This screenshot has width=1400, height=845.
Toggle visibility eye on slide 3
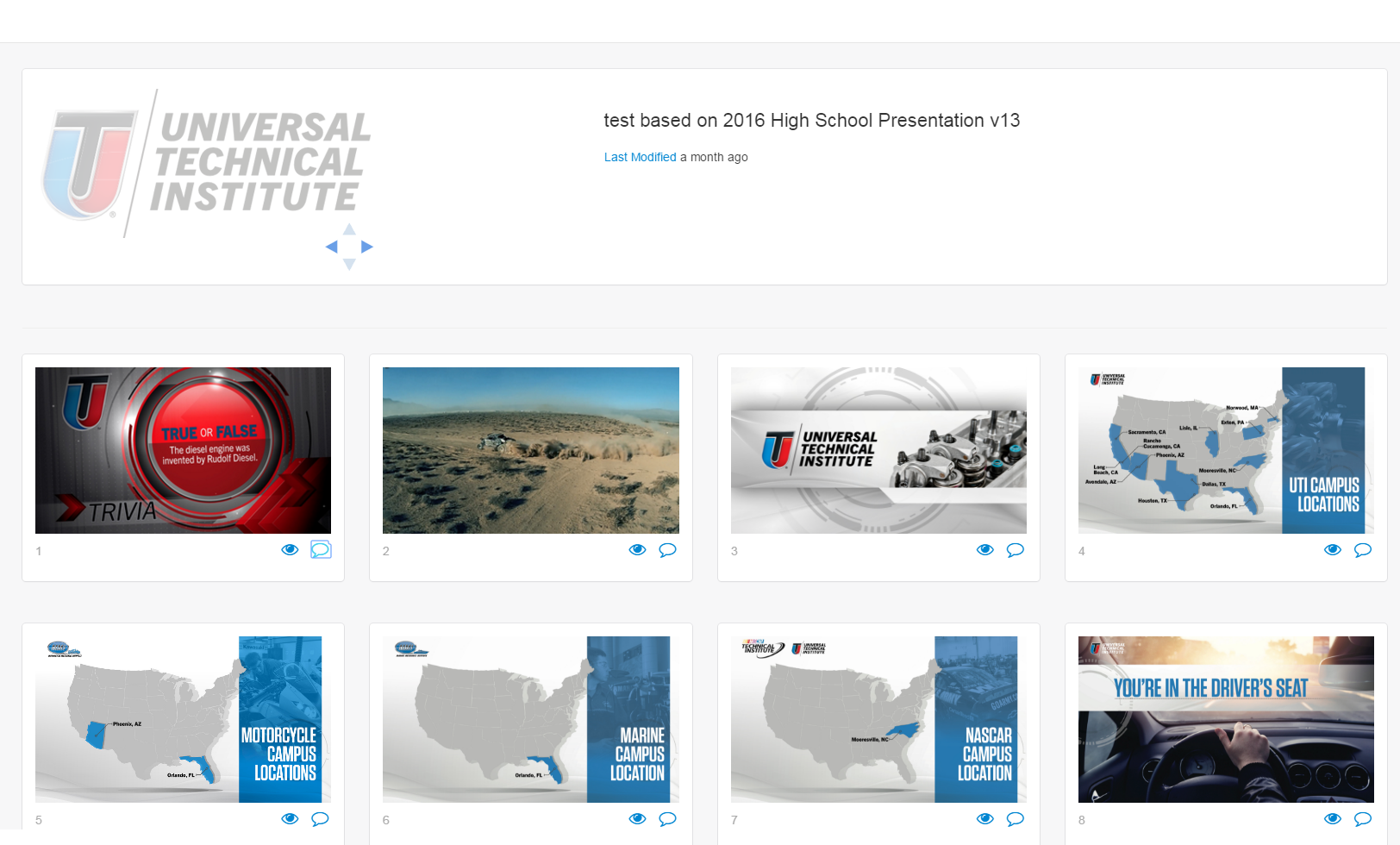985,550
